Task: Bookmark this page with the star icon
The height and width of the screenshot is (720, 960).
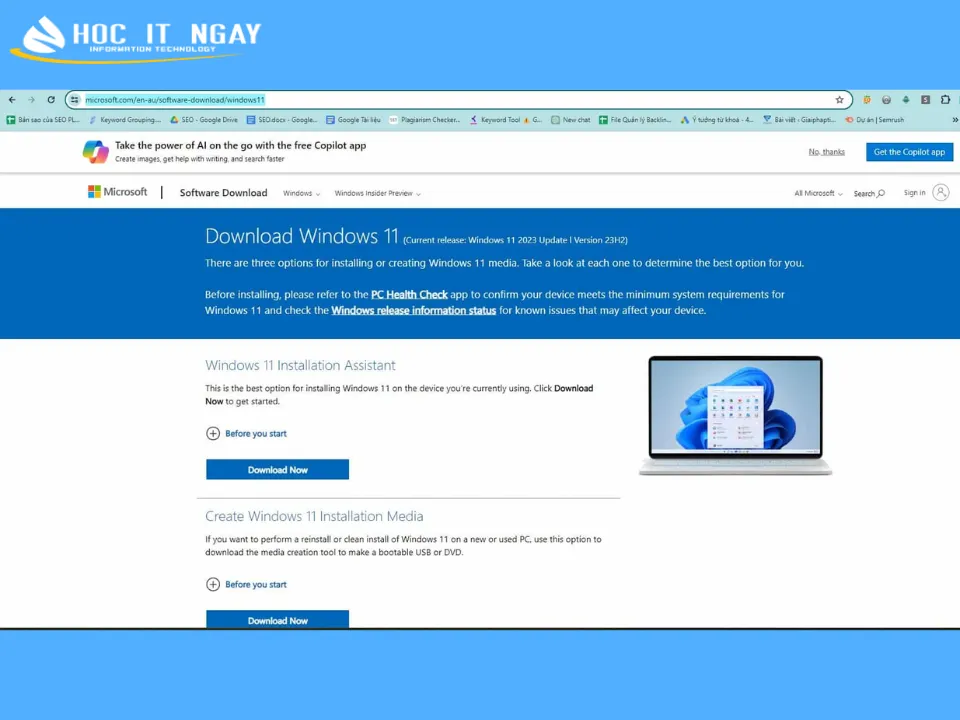Action: 839,100
